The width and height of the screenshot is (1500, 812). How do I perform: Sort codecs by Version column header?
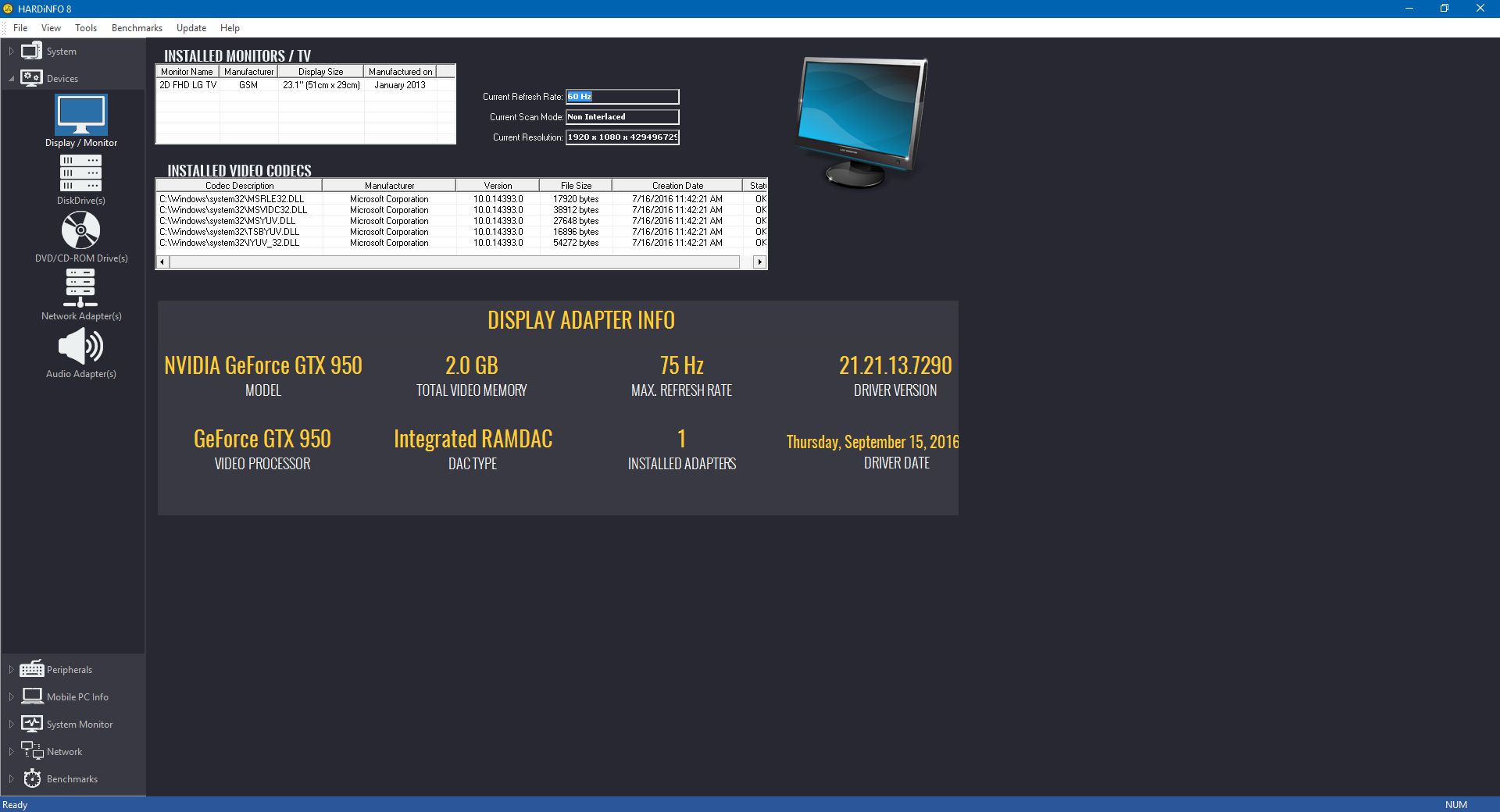click(x=498, y=186)
